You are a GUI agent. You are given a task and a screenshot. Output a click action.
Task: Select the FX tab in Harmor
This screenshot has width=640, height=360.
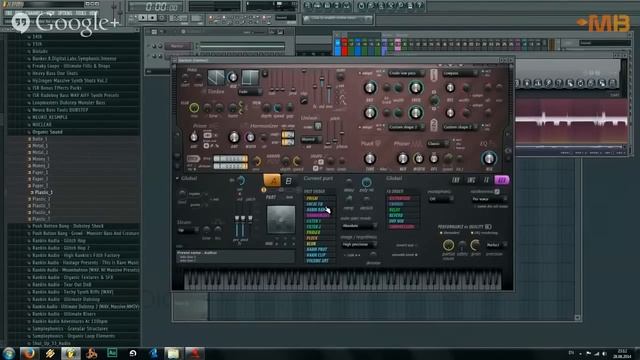[x=486, y=180]
